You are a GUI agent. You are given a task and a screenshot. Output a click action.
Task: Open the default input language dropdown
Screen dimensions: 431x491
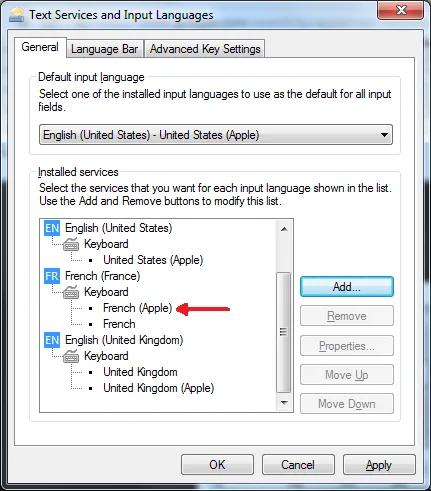pos(216,135)
